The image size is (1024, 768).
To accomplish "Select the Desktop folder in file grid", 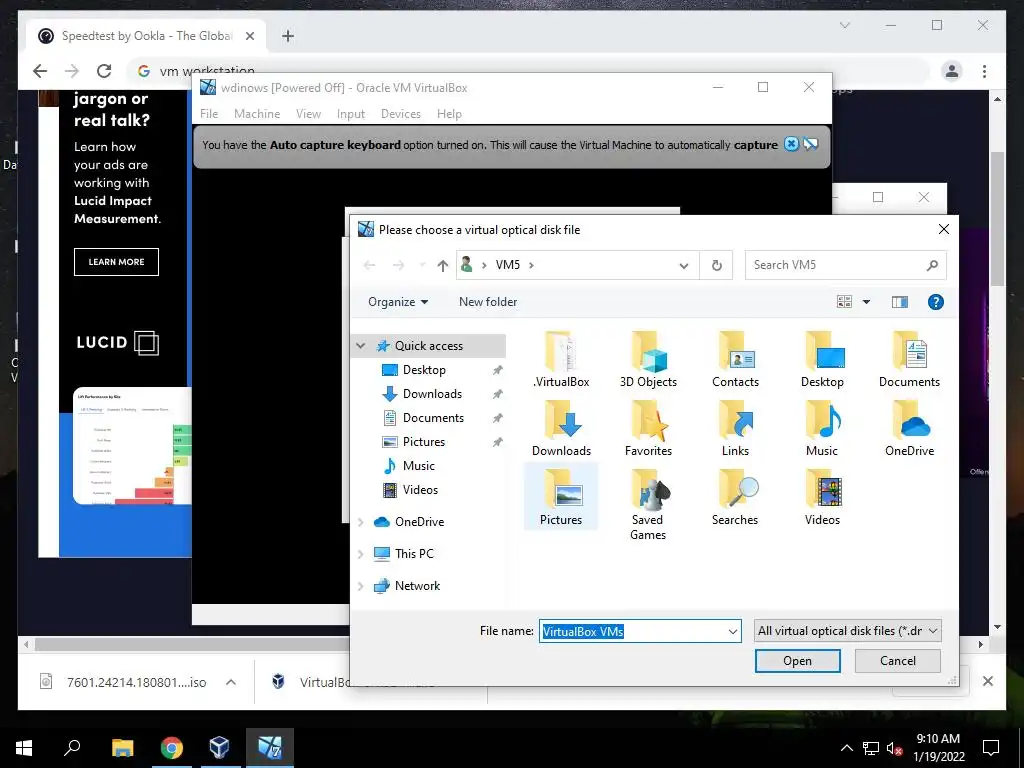I will [x=822, y=360].
